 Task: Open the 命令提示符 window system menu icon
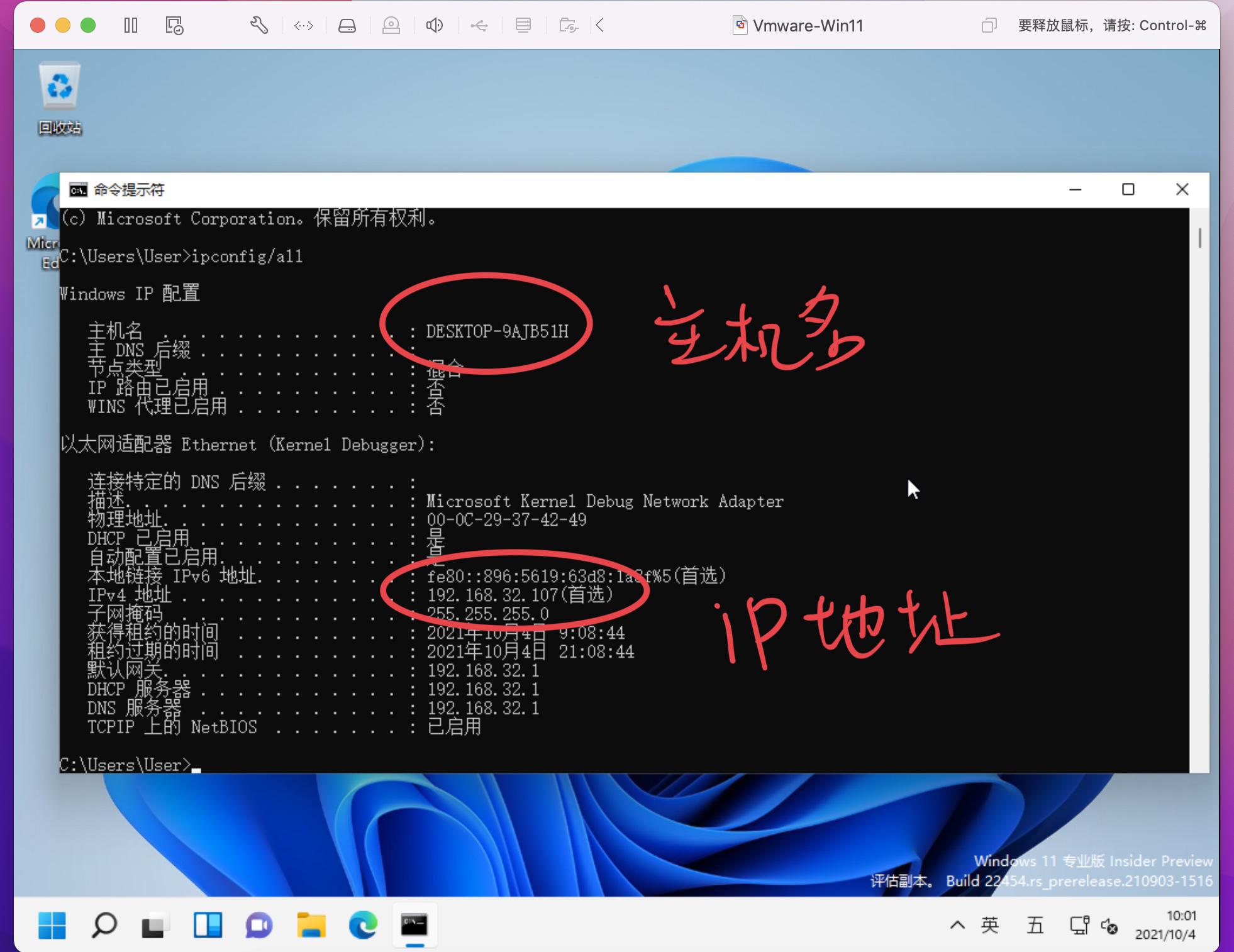click(78, 190)
